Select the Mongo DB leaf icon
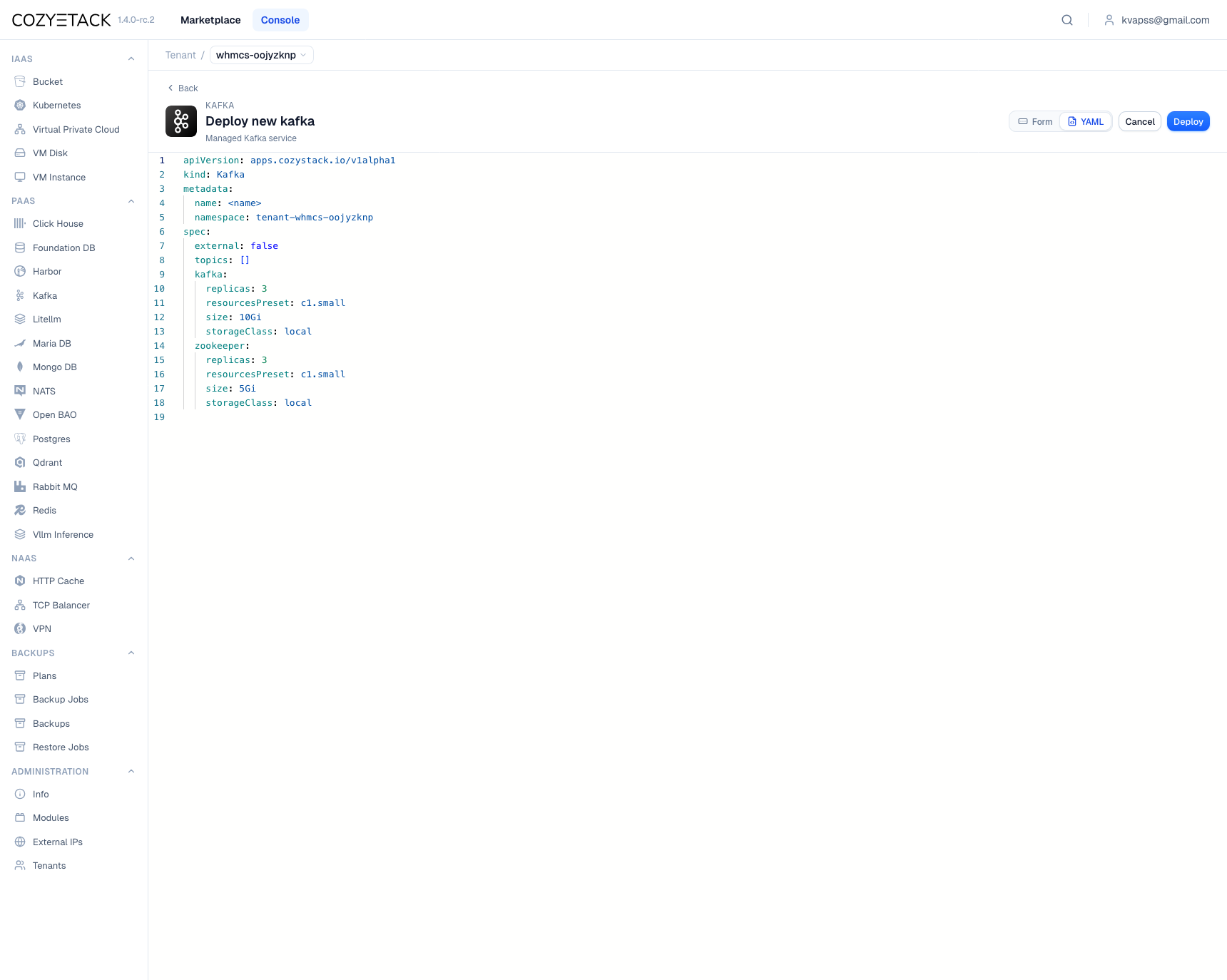Image resolution: width=1227 pixels, height=980 pixels. 20,367
